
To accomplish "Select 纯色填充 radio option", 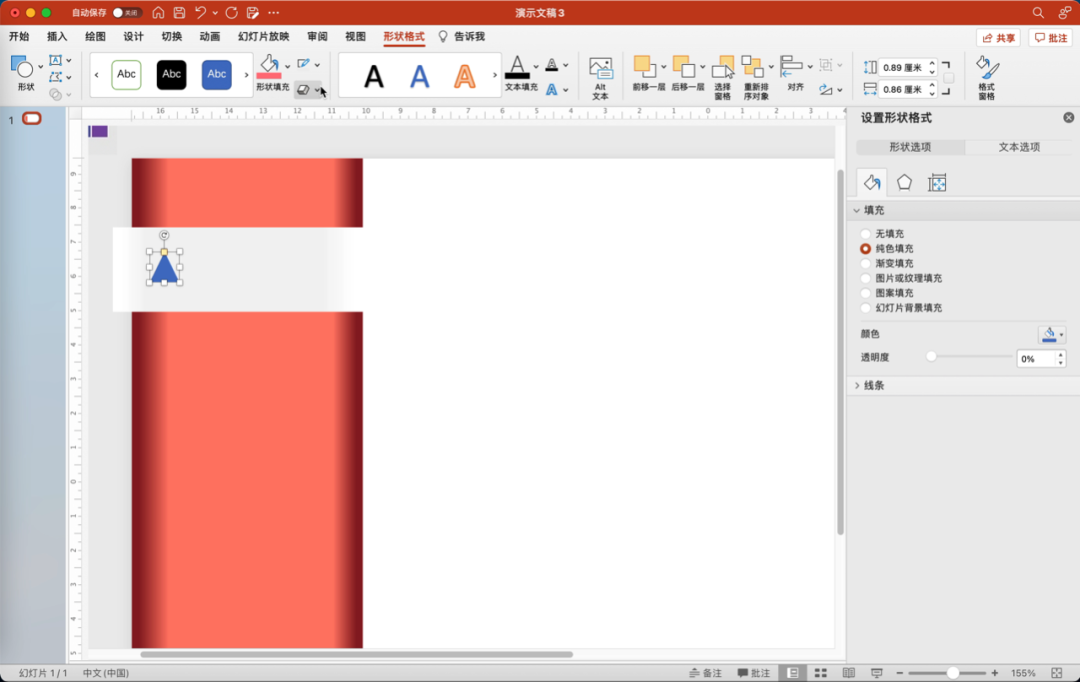I will tap(866, 249).
